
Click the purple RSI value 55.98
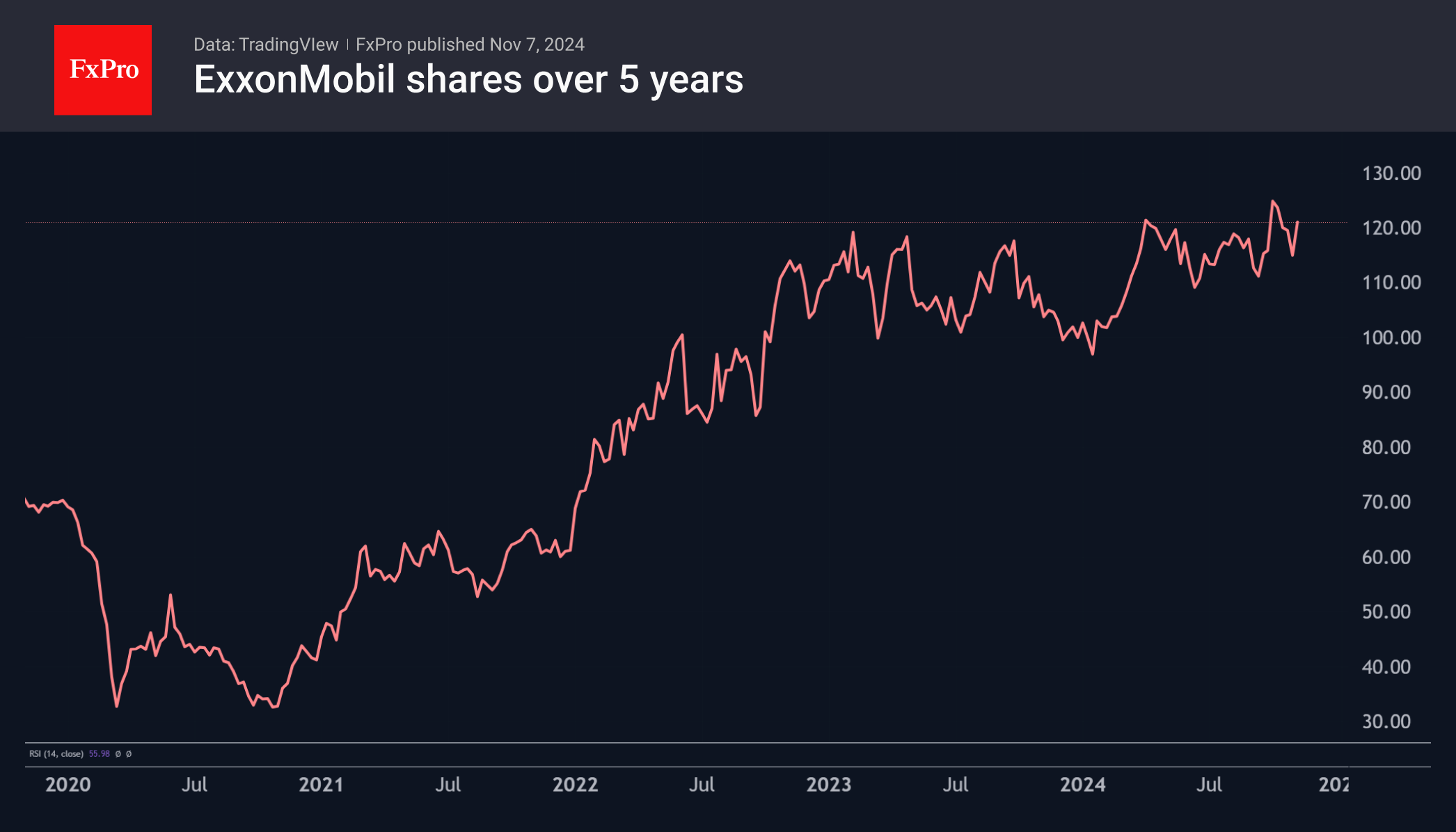coord(99,754)
